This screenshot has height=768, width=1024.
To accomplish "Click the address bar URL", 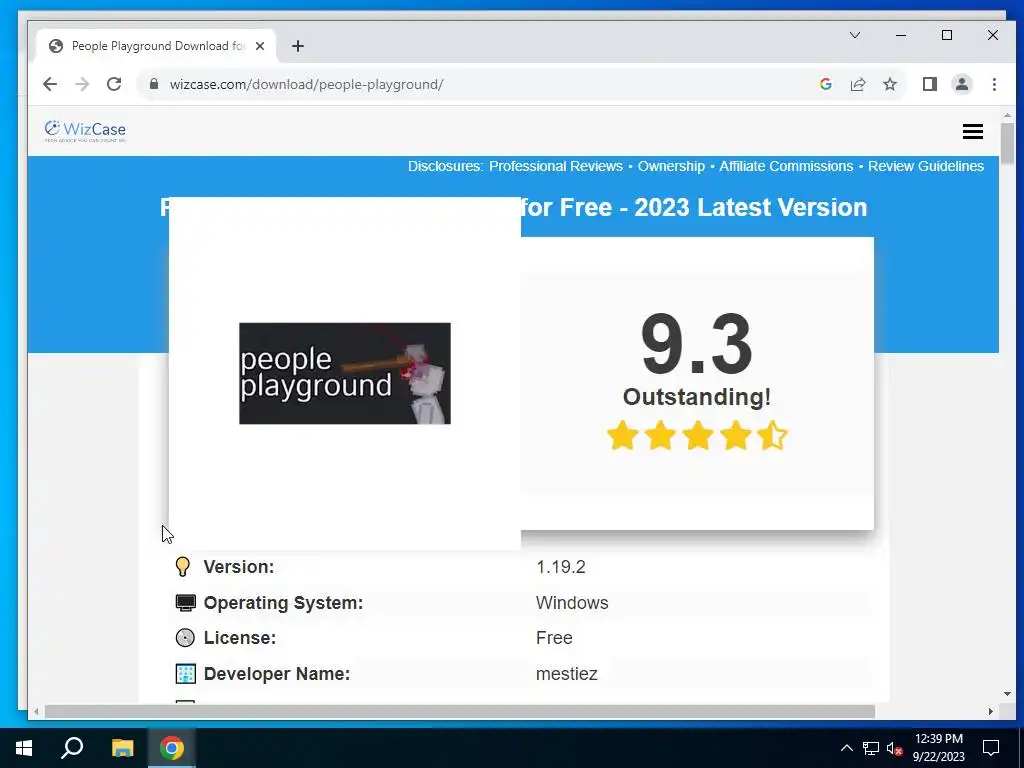I will click(x=306, y=84).
